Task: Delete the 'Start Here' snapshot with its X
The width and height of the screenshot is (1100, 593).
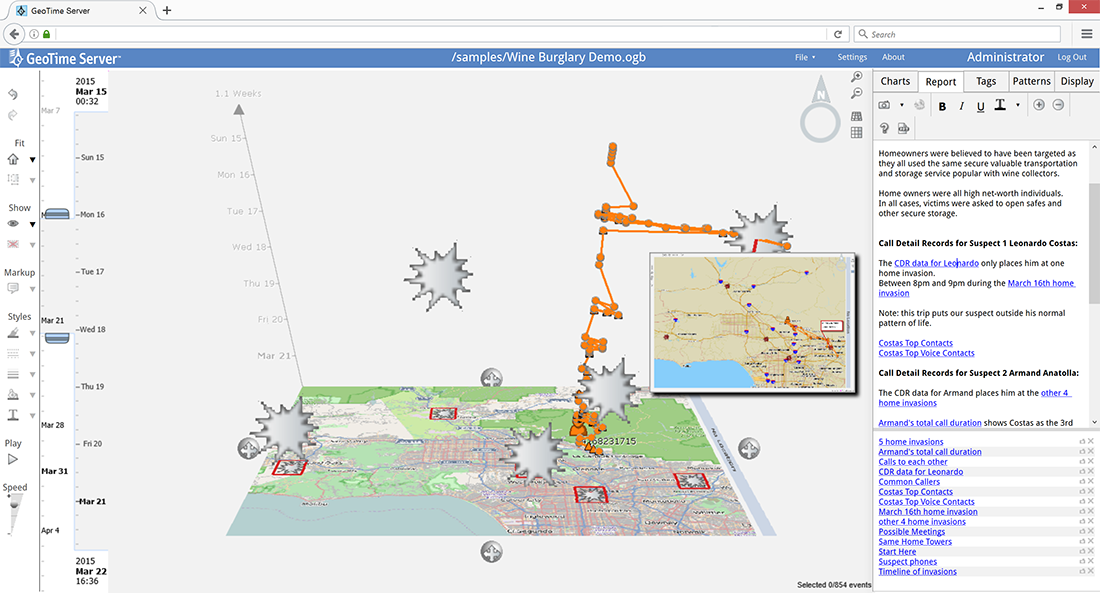Action: [1091, 552]
